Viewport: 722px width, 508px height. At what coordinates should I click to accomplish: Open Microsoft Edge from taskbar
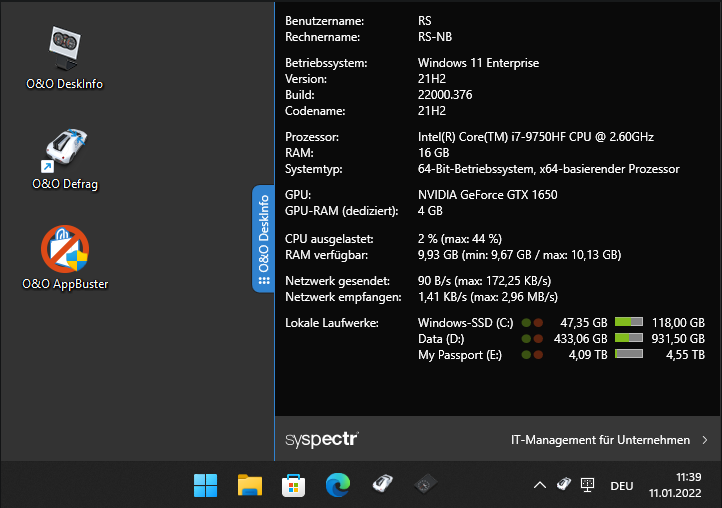coord(338,485)
